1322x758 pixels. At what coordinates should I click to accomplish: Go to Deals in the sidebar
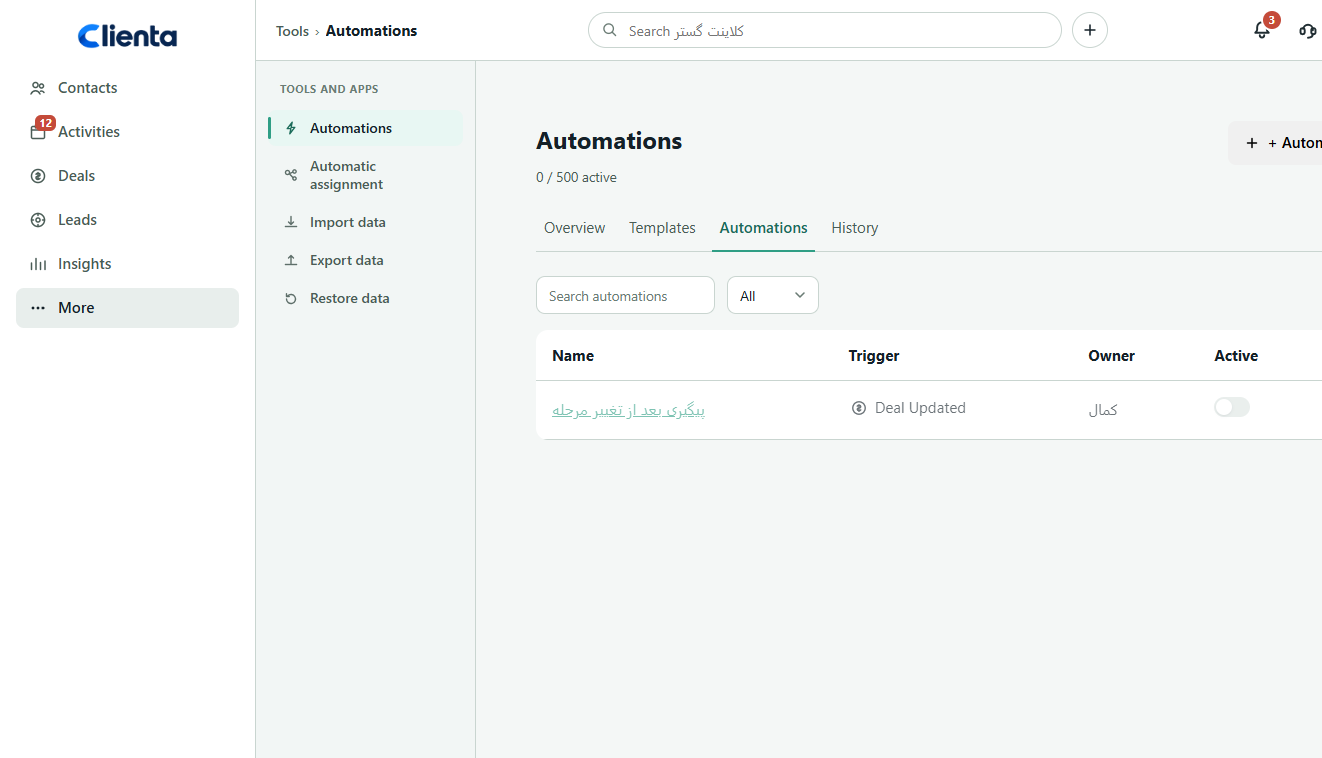coord(127,176)
